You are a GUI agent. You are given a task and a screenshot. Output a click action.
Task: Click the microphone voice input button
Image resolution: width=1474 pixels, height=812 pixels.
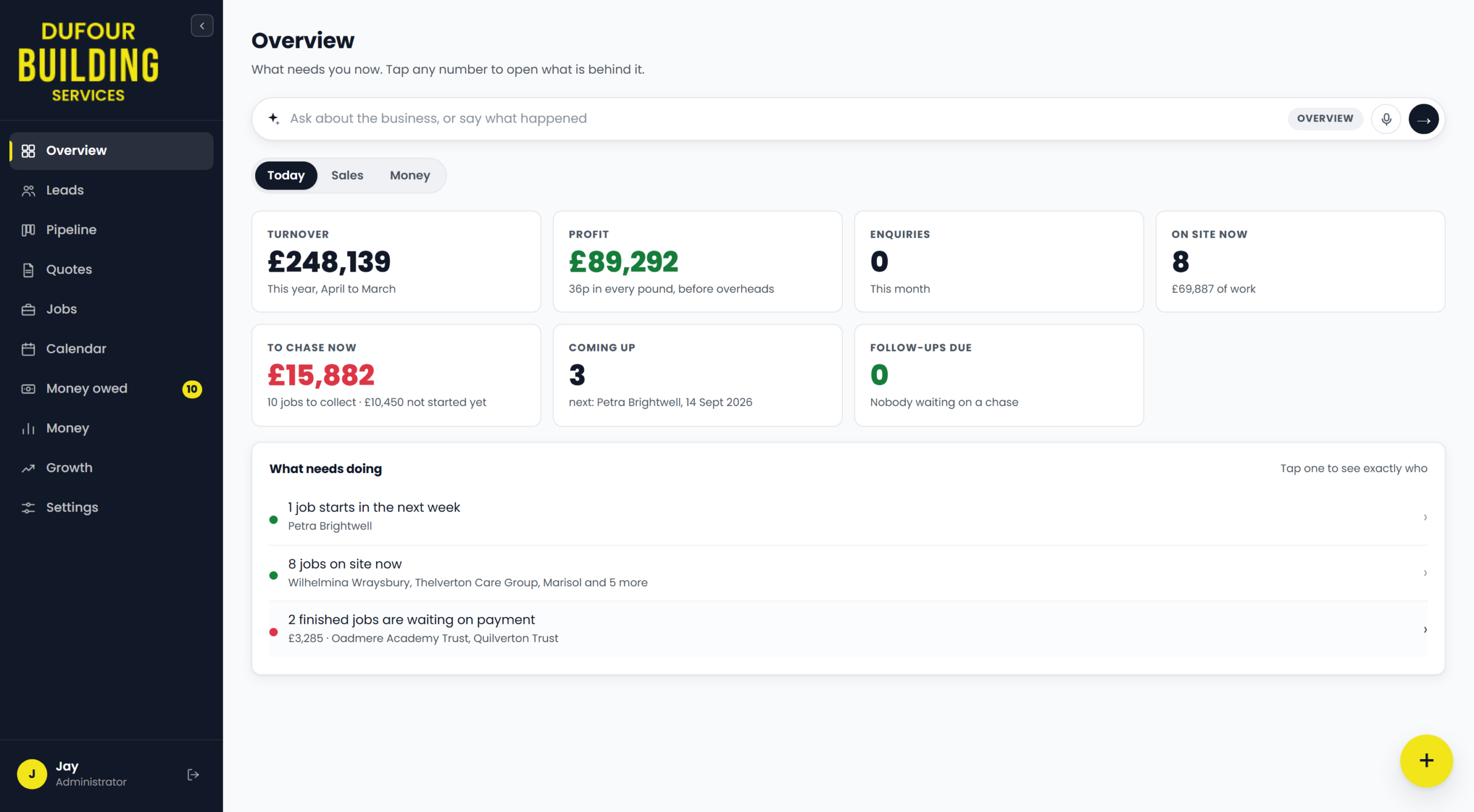tap(1386, 119)
